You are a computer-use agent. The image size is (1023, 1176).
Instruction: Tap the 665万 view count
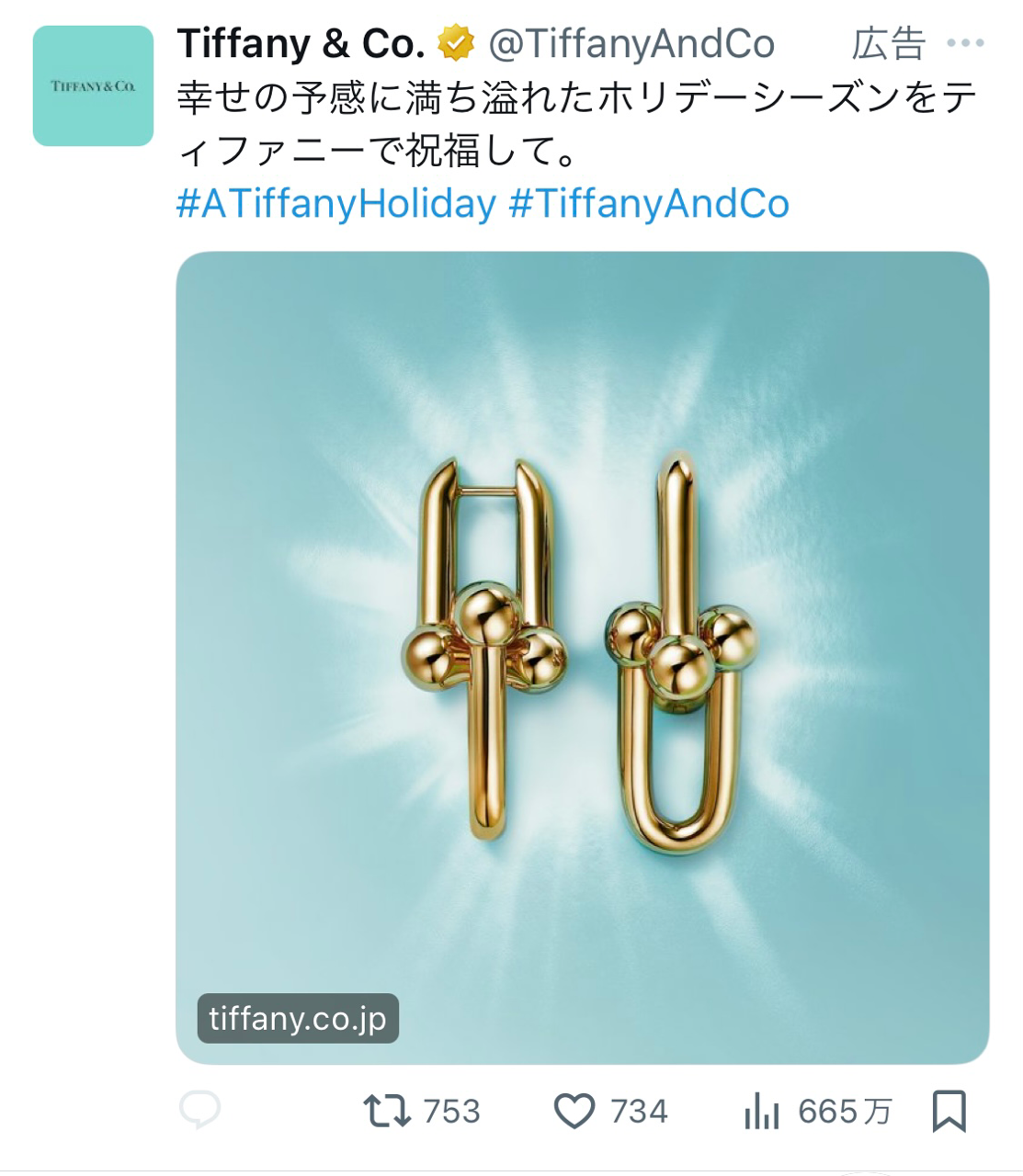(845, 1112)
